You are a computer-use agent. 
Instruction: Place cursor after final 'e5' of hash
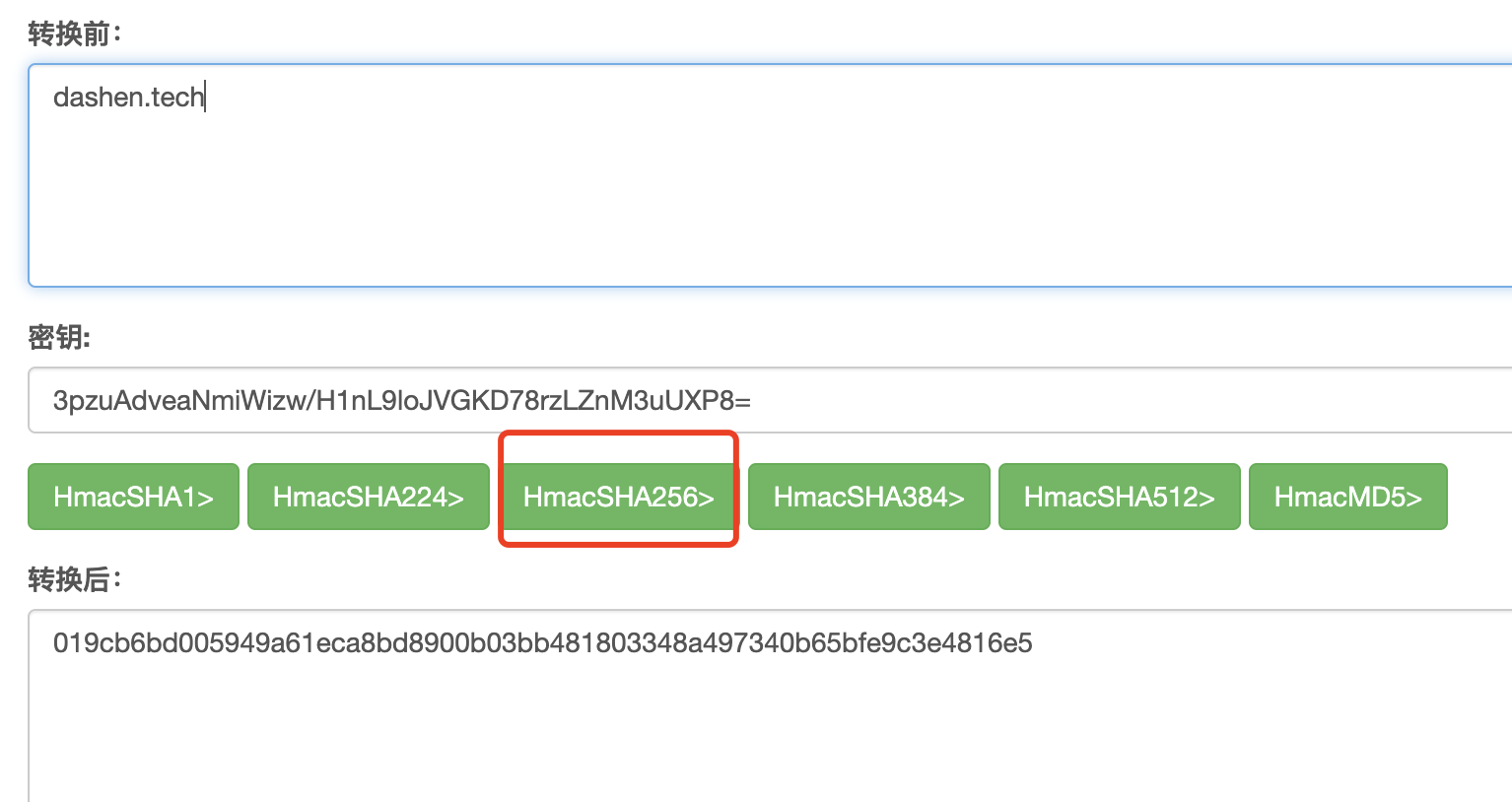[1034, 643]
